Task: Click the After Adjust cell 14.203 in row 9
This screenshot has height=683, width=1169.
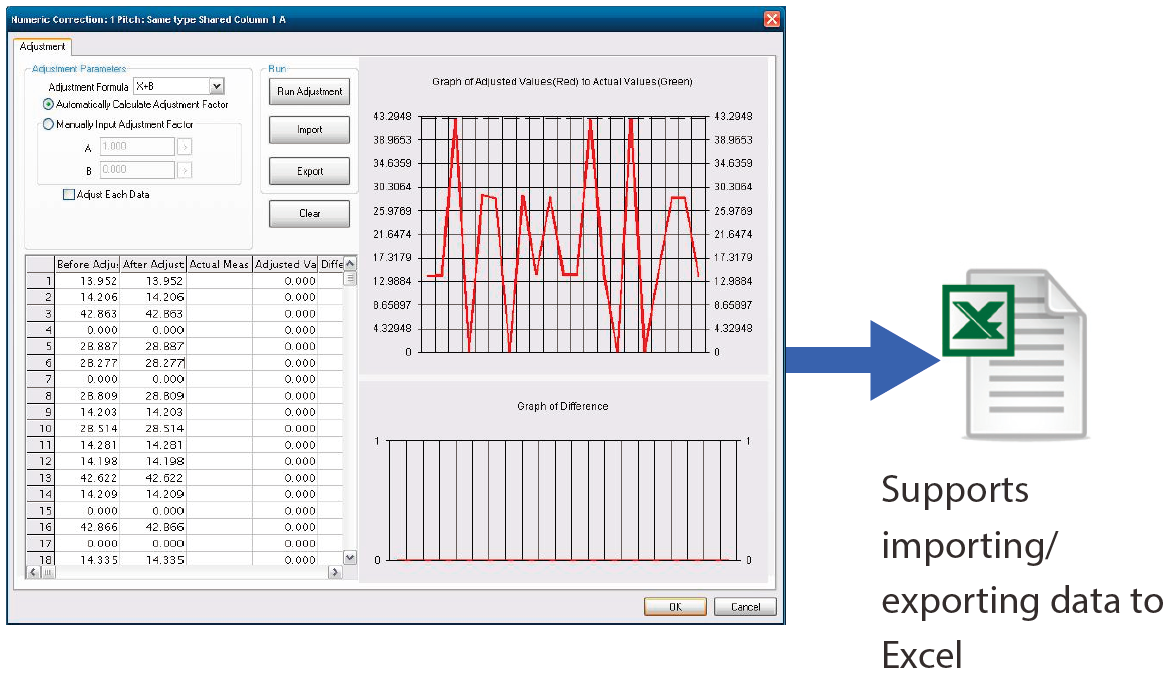Action: [x=153, y=412]
